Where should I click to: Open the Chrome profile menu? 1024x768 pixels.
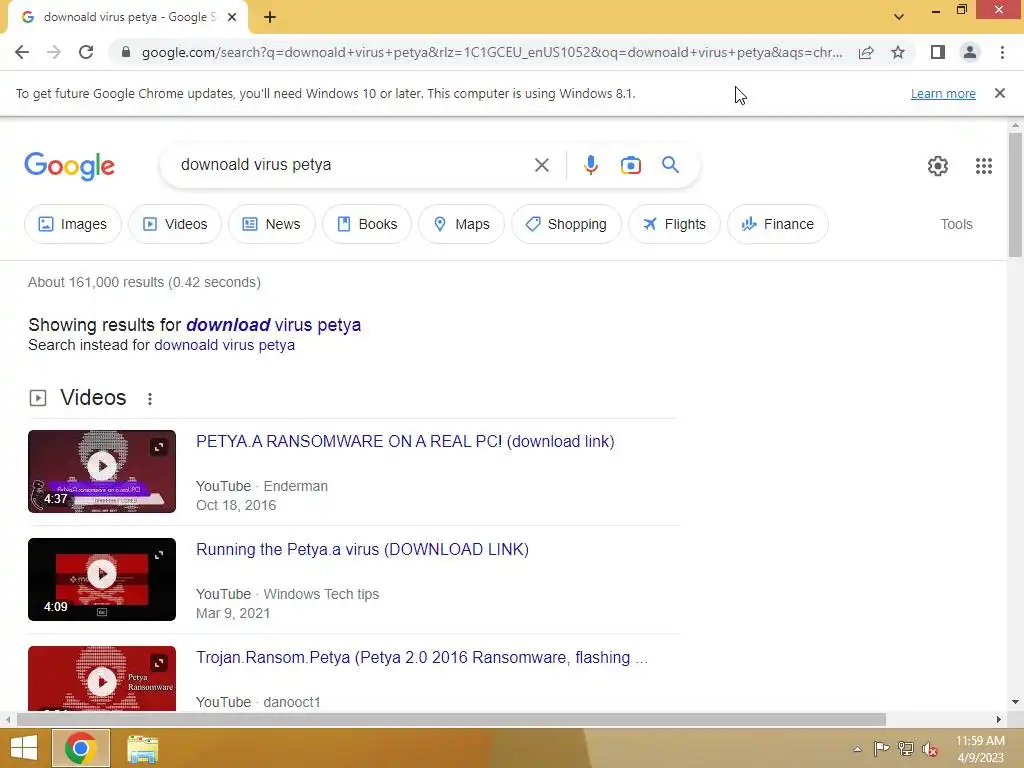970,52
